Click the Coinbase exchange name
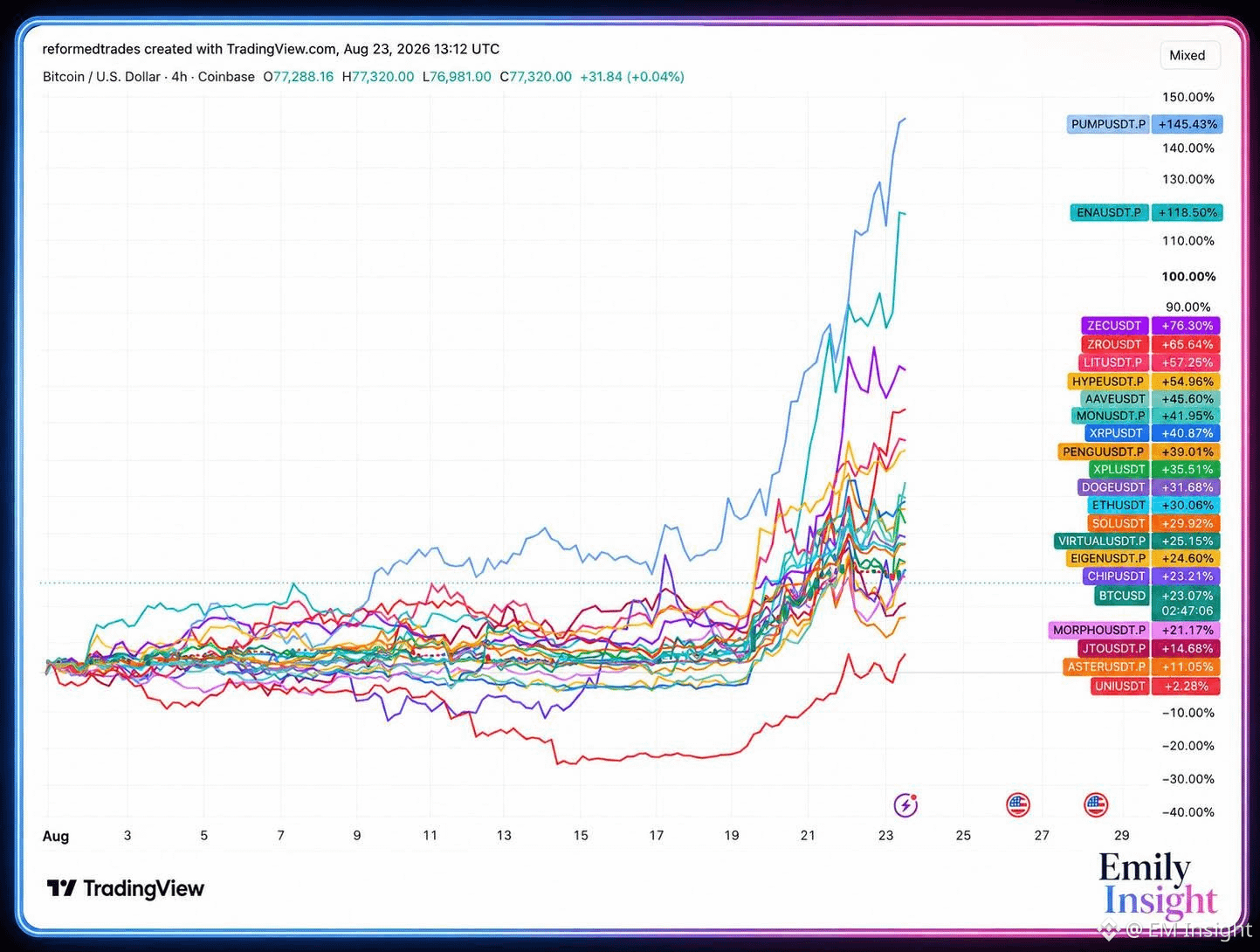Viewport: 1260px width, 952px height. click(x=226, y=77)
